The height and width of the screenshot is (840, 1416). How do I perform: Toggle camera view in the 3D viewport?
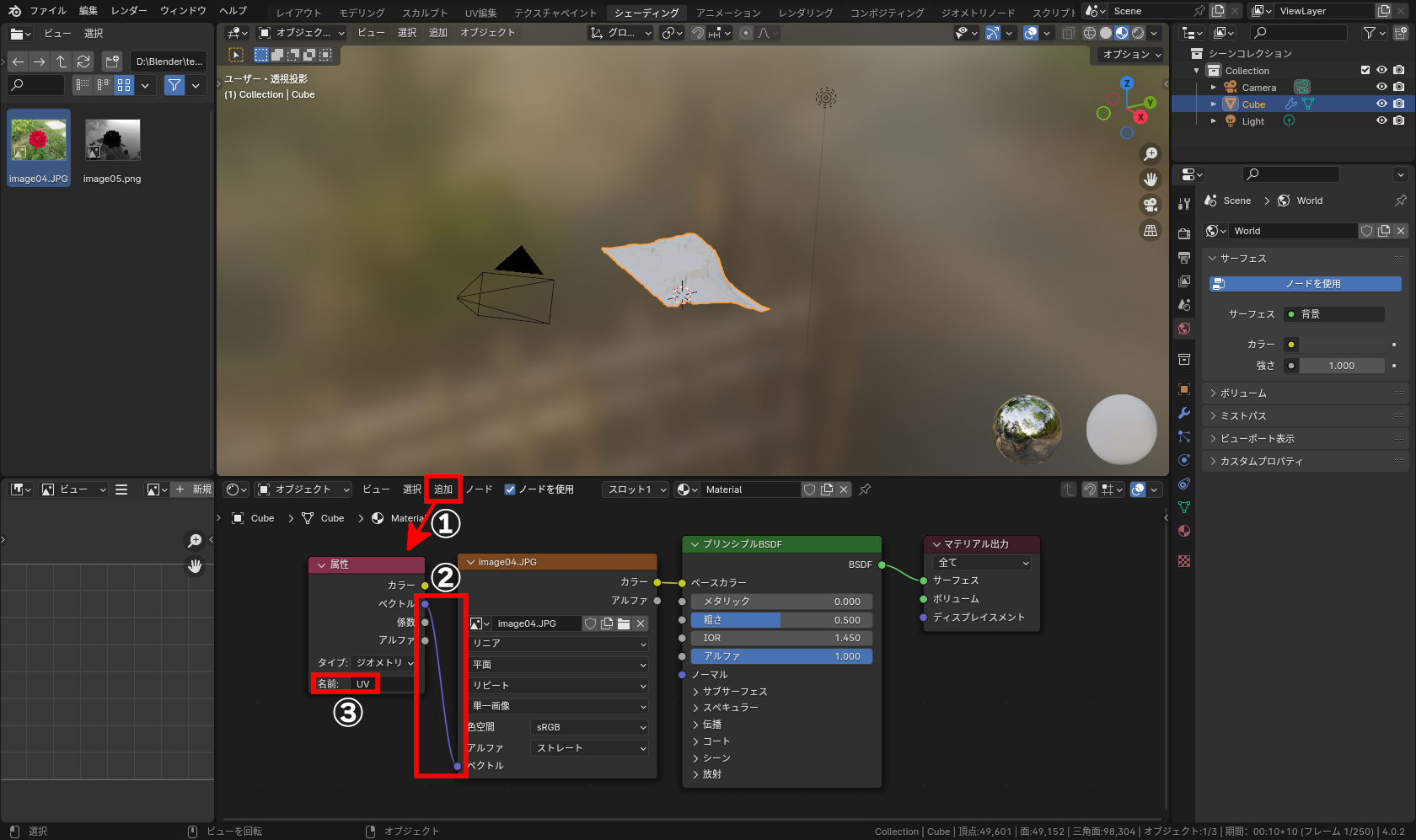tap(1150, 205)
